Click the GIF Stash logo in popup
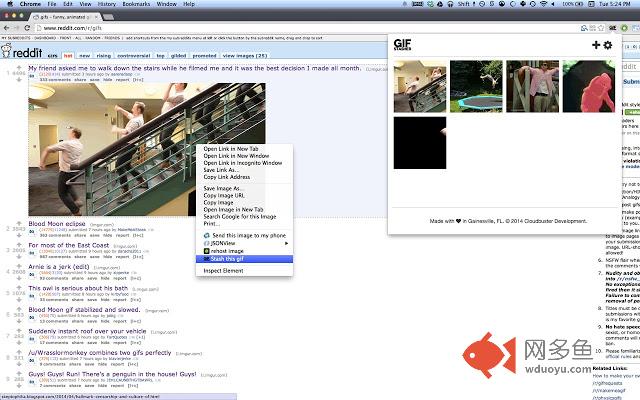Viewport: 640px width, 400px height. 402,44
